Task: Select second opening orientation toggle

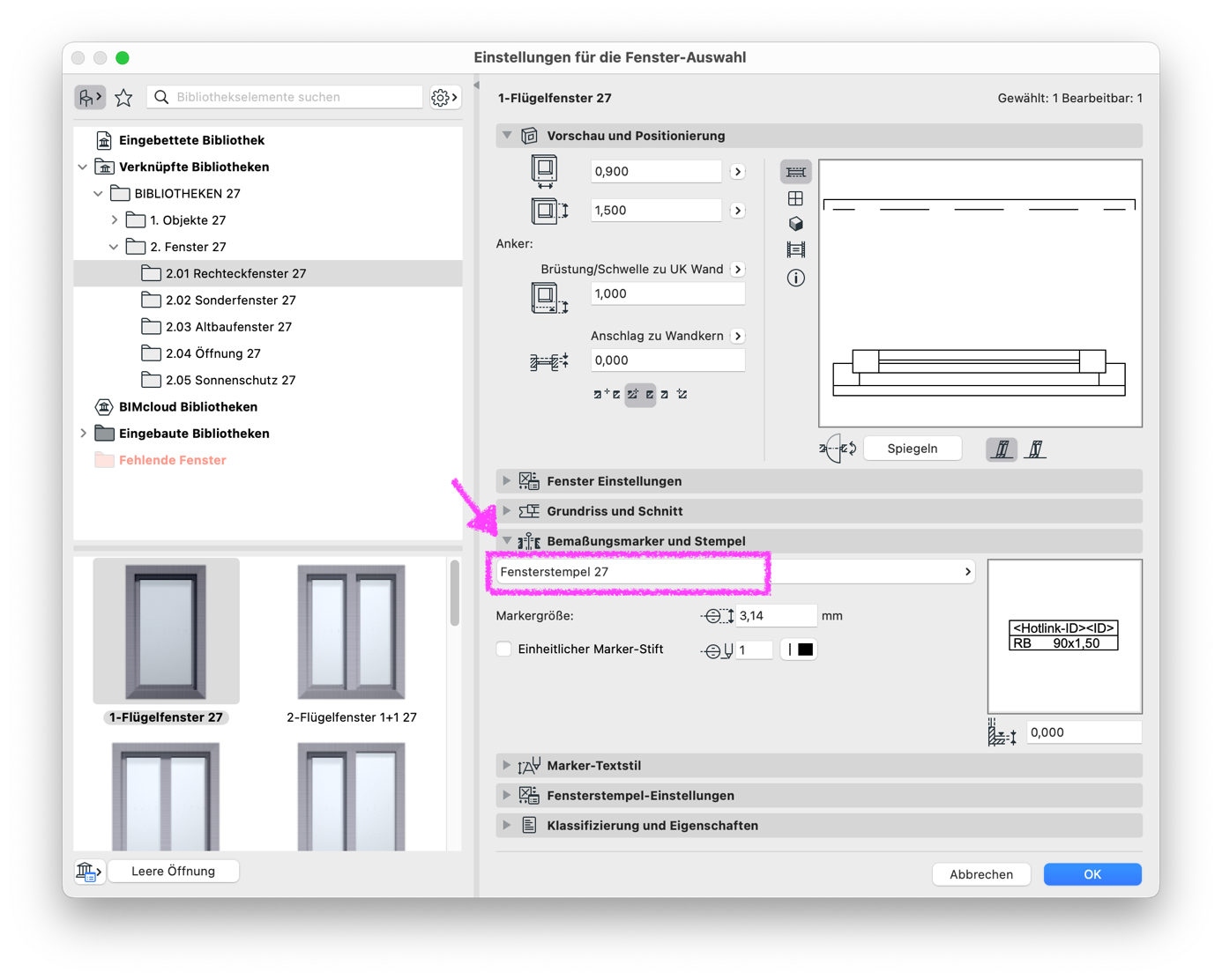Action: point(1036,449)
